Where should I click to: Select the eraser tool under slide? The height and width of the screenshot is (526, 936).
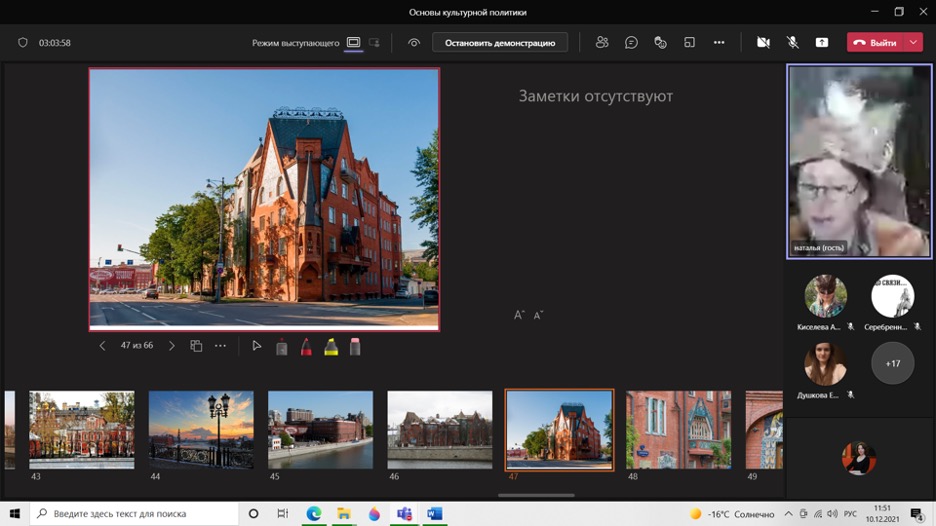pyautogui.click(x=355, y=347)
